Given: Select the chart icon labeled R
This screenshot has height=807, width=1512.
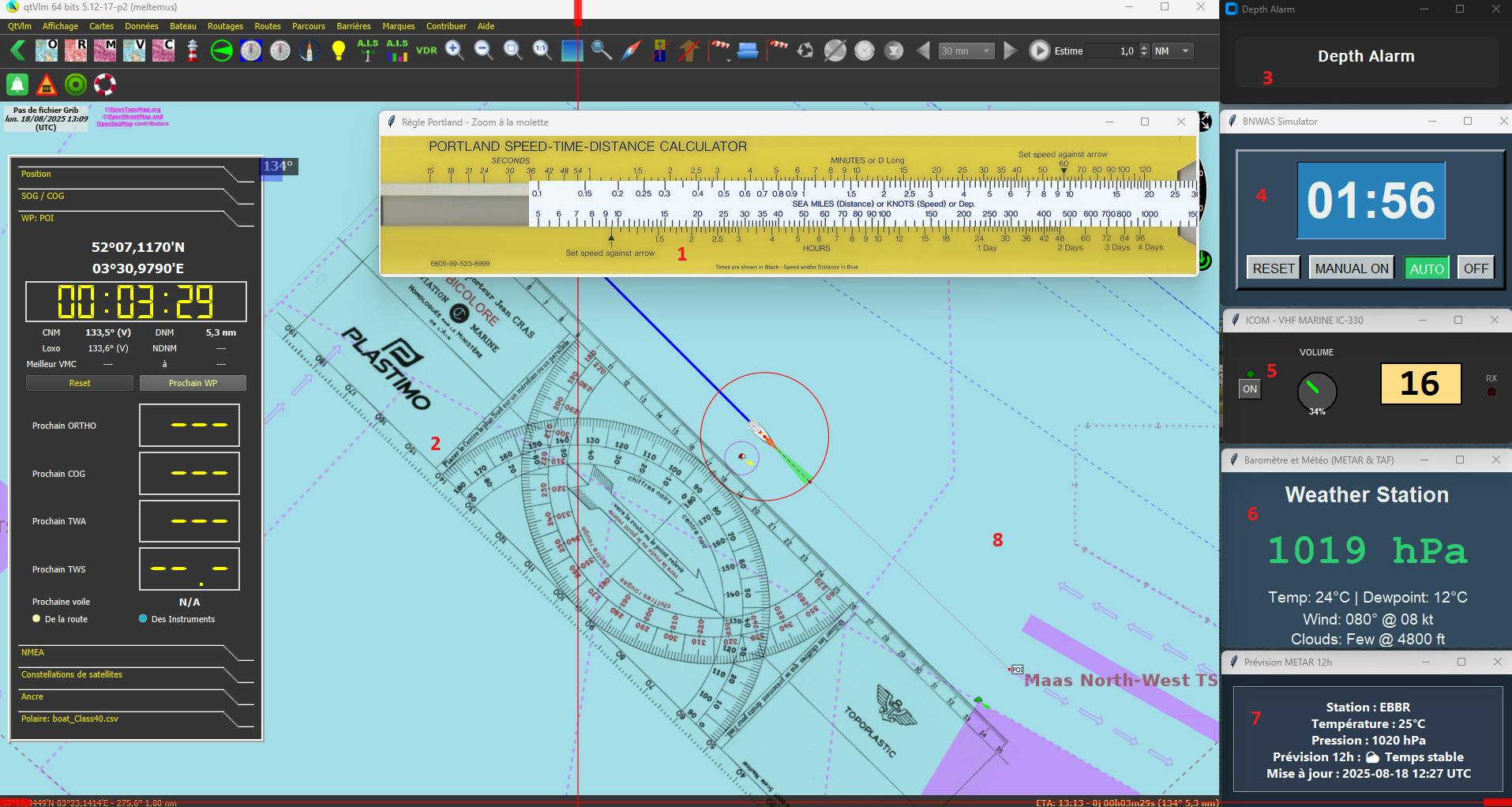Looking at the screenshot, I should (x=76, y=51).
